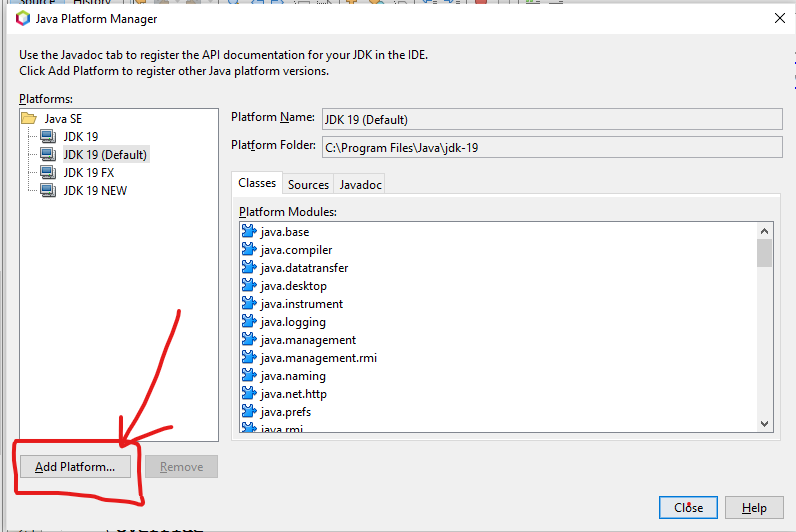Select java.base module
This screenshot has width=796, height=532.
coord(284,232)
